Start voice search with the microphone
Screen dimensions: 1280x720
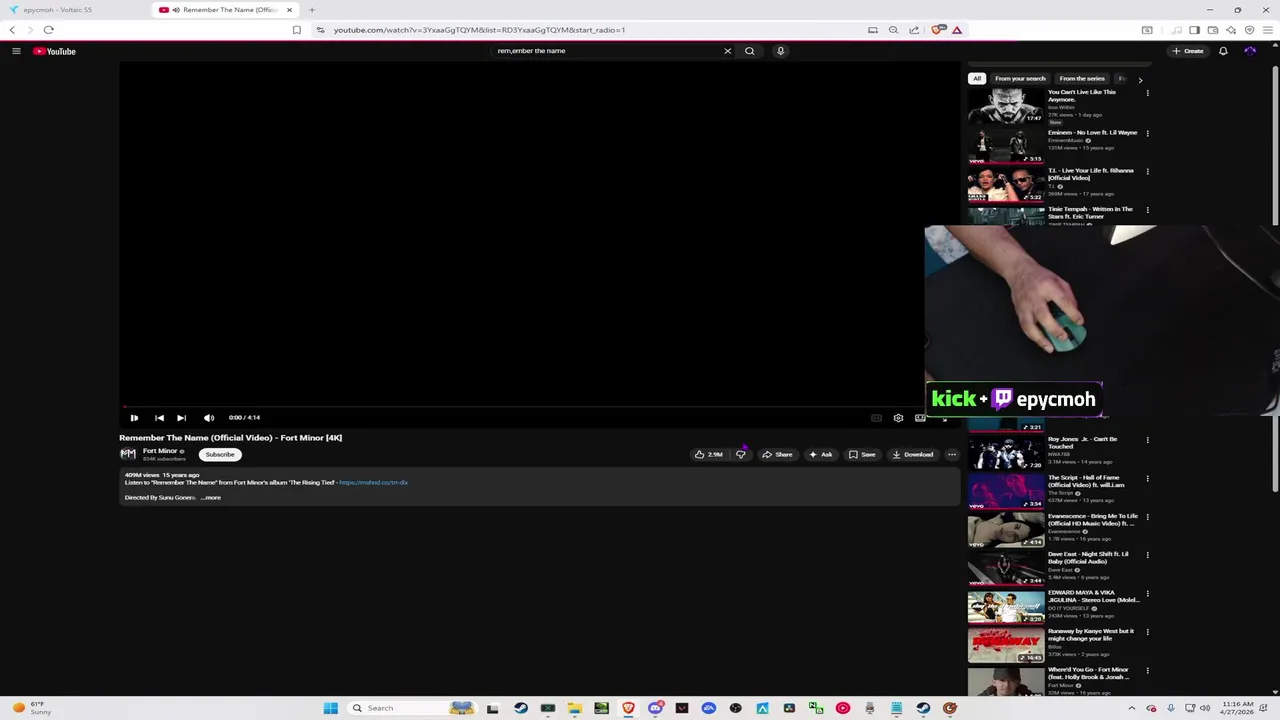pyautogui.click(x=781, y=51)
